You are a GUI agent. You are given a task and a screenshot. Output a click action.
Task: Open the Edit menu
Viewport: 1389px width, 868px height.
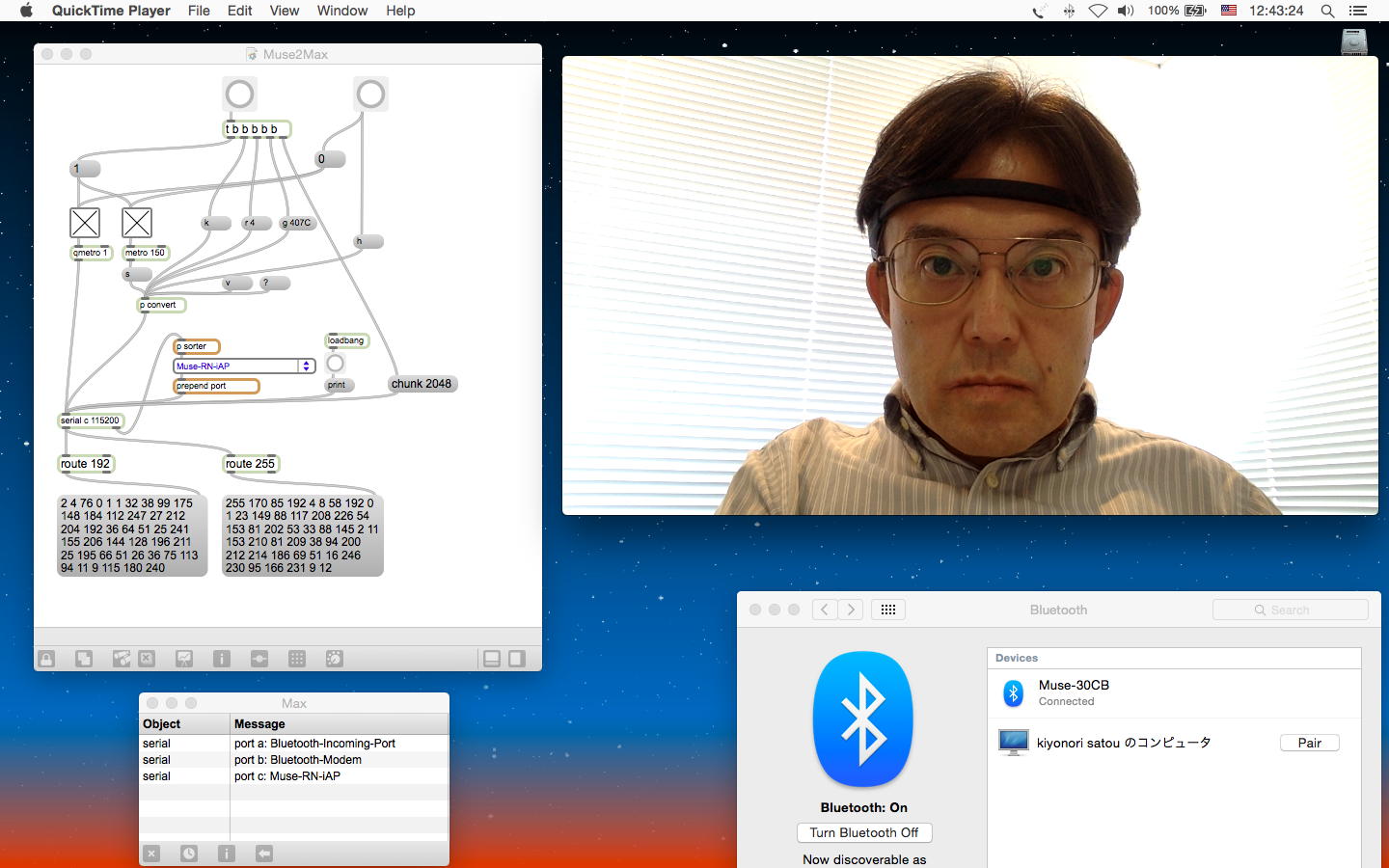(x=239, y=11)
